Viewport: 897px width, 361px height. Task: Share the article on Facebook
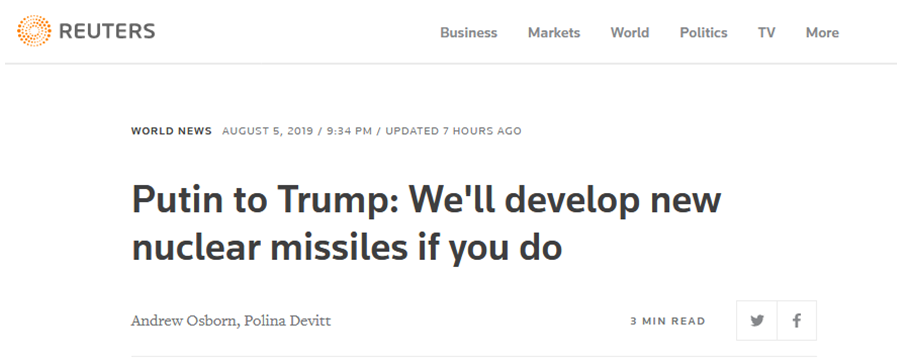(x=796, y=321)
